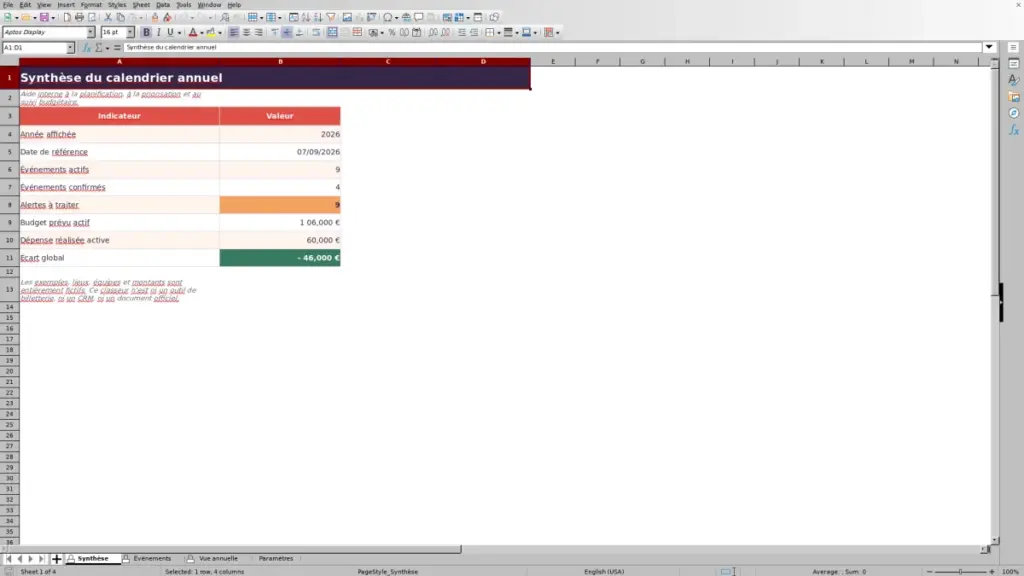Image resolution: width=1024 pixels, height=576 pixels.
Task: Open the sidebar Navigator compass icon
Action: (x=1014, y=113)
